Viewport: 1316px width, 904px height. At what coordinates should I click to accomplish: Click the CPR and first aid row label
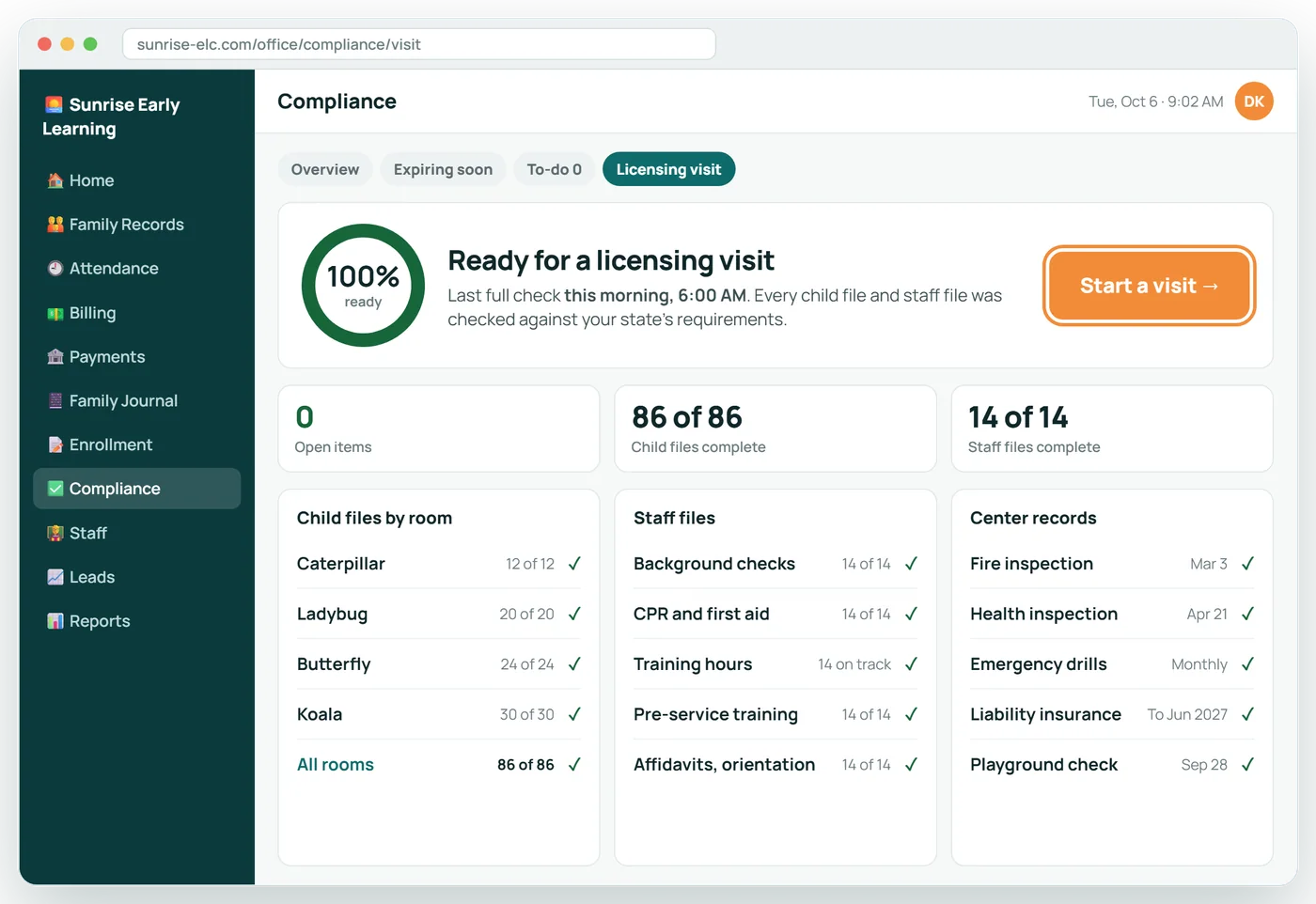coord(701,614)
